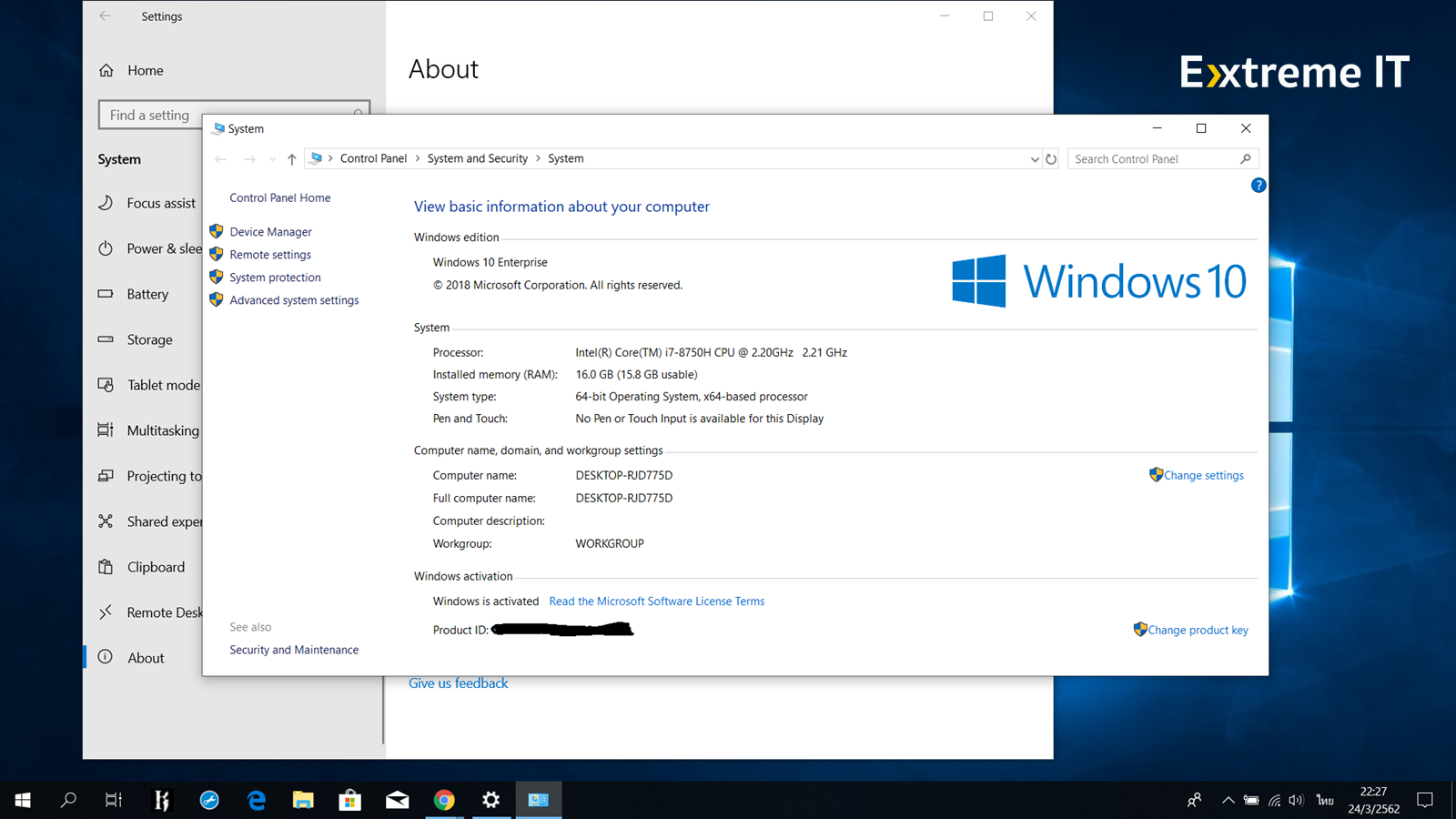Screen dimensions: 1456x819
Task: Expand the address bar history dropdown
Action: click(x=1034, y=159)
